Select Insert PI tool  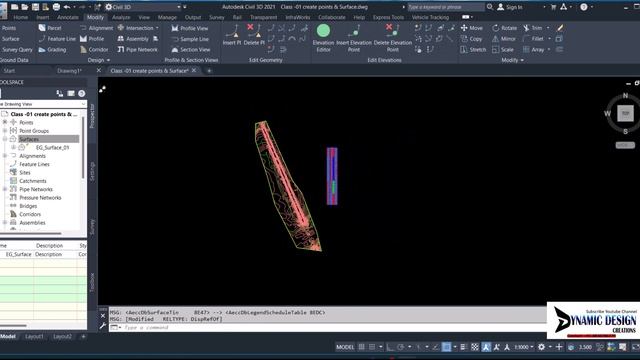(232, 34)
